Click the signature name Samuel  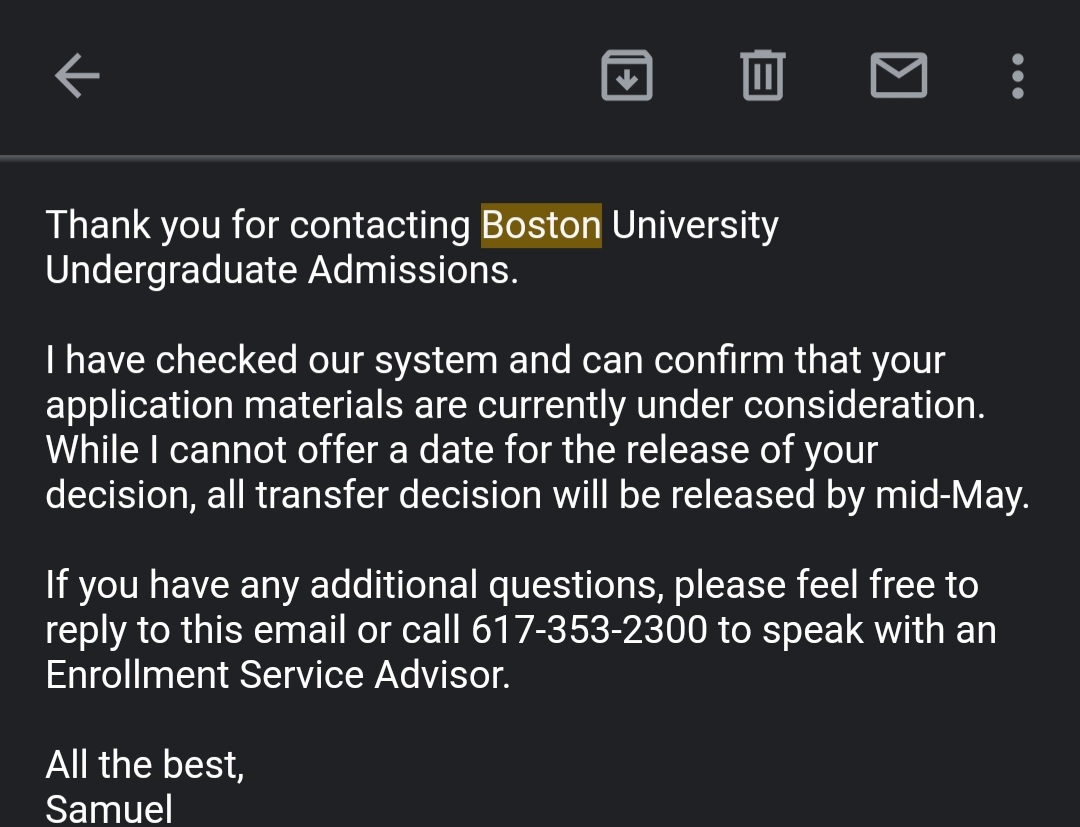109,808
